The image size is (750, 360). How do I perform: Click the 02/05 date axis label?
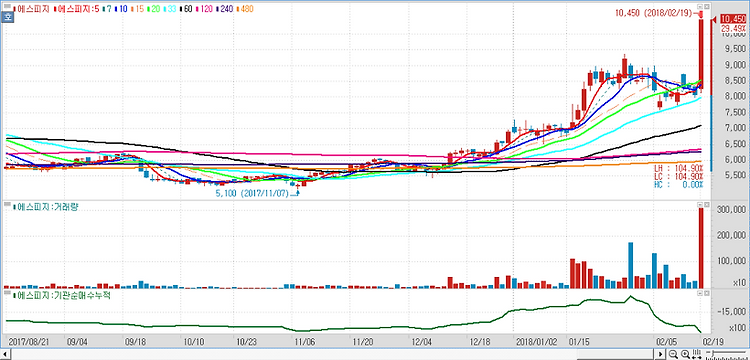[x=666, y=342]
